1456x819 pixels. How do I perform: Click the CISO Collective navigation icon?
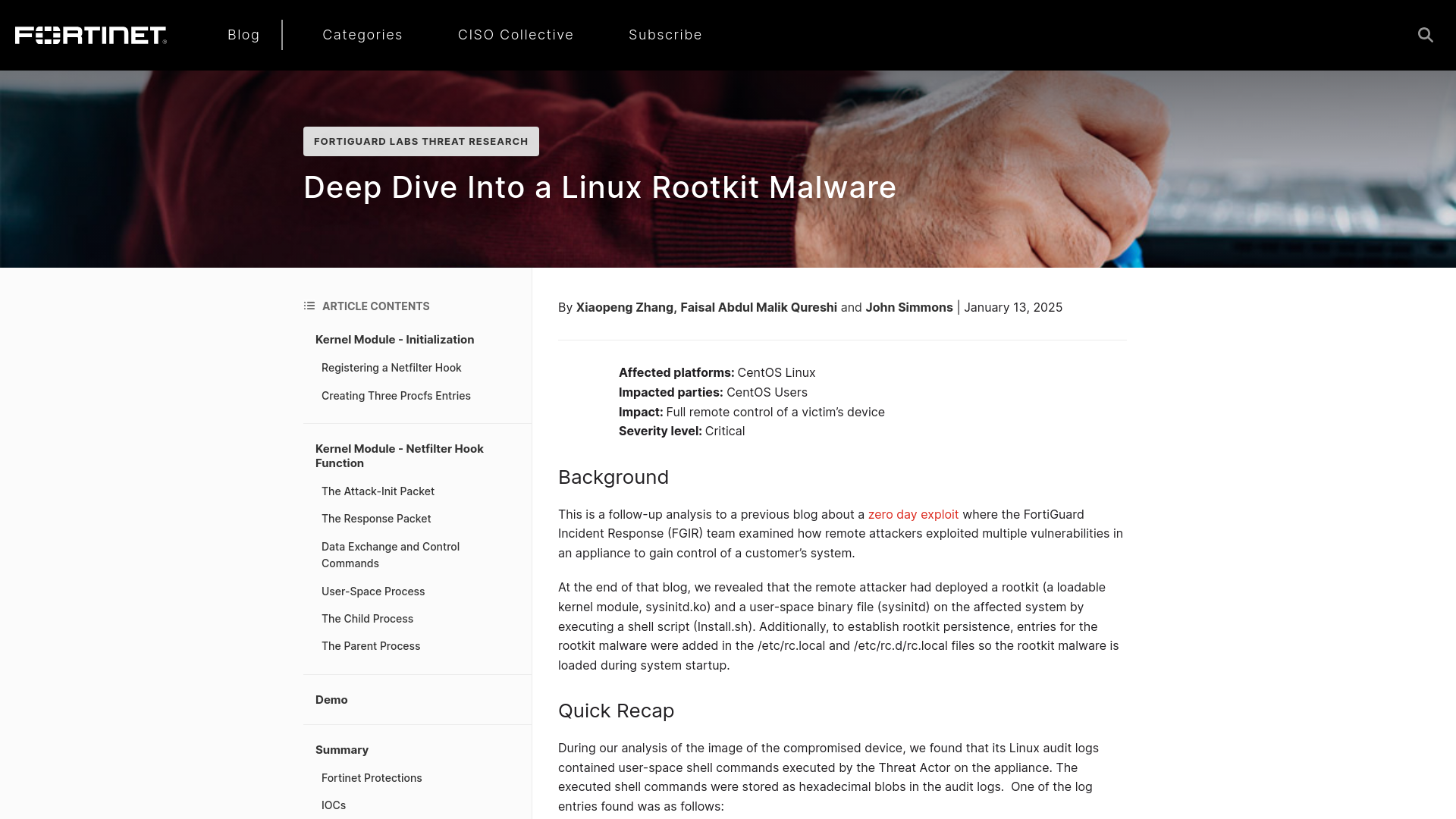pyautogui.click(x=516, y=34)
